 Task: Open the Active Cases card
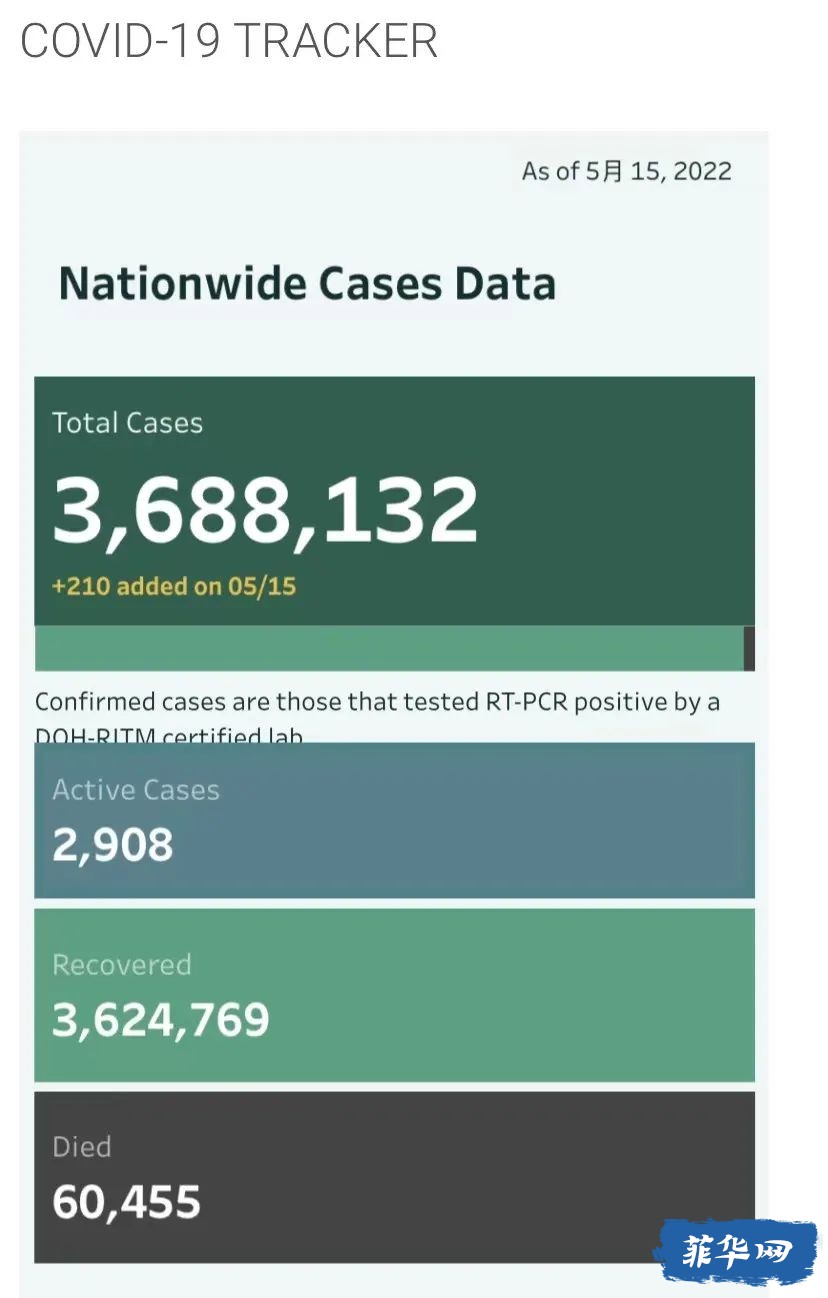[x=394, y=820]
